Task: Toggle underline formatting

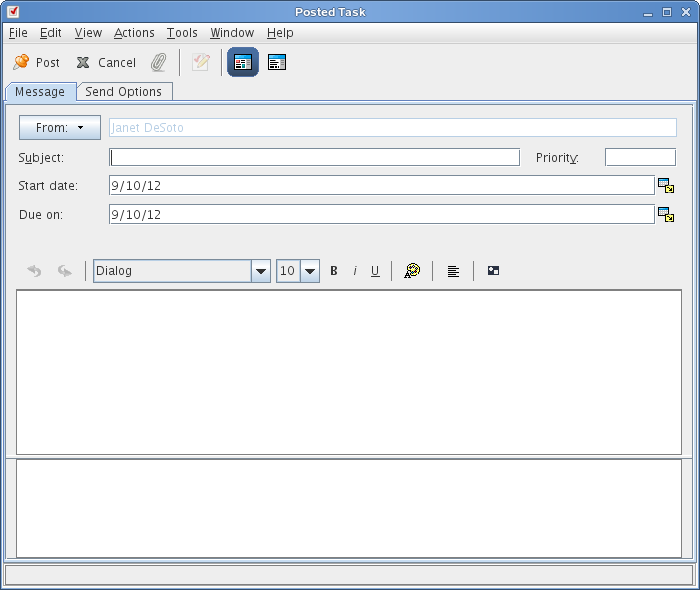Action: point(375,271)
